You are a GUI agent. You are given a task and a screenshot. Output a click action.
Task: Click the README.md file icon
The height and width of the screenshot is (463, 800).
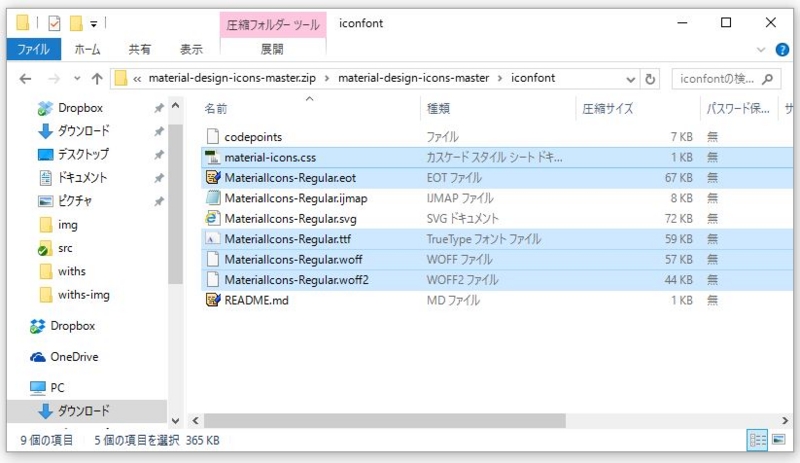tap(213, 300)
